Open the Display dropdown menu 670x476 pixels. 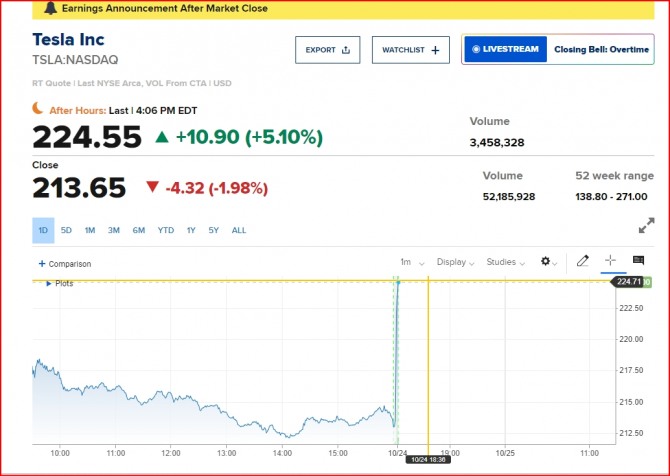pos(455,262)
